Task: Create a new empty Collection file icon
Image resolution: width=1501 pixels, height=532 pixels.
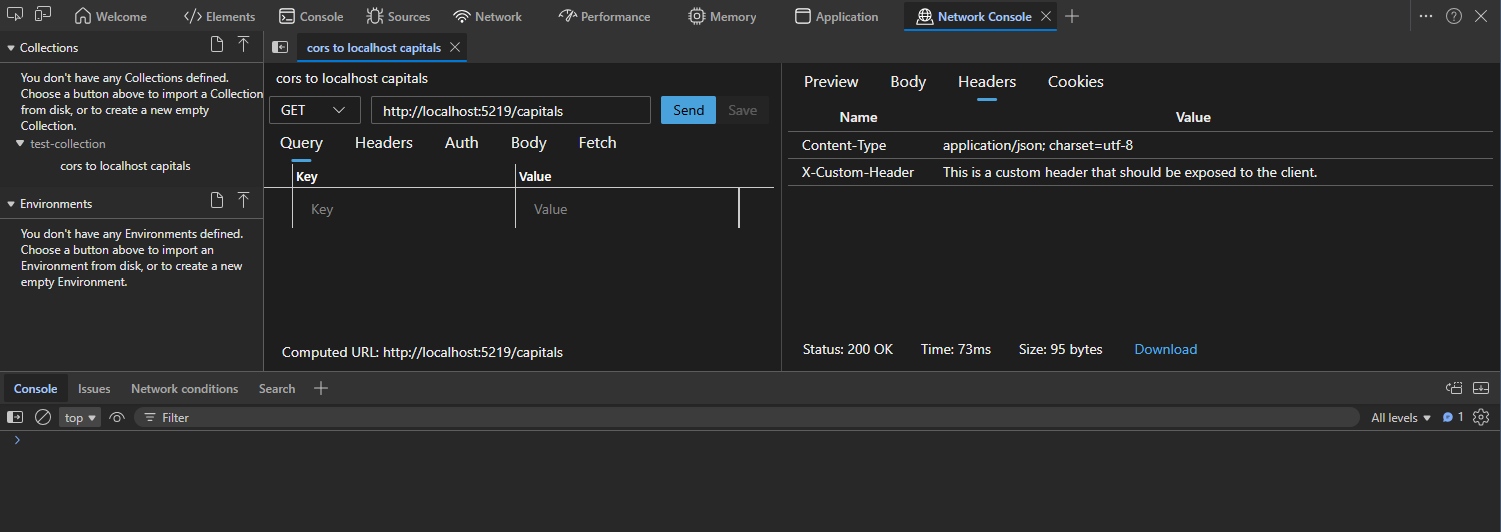Action: 217,45
